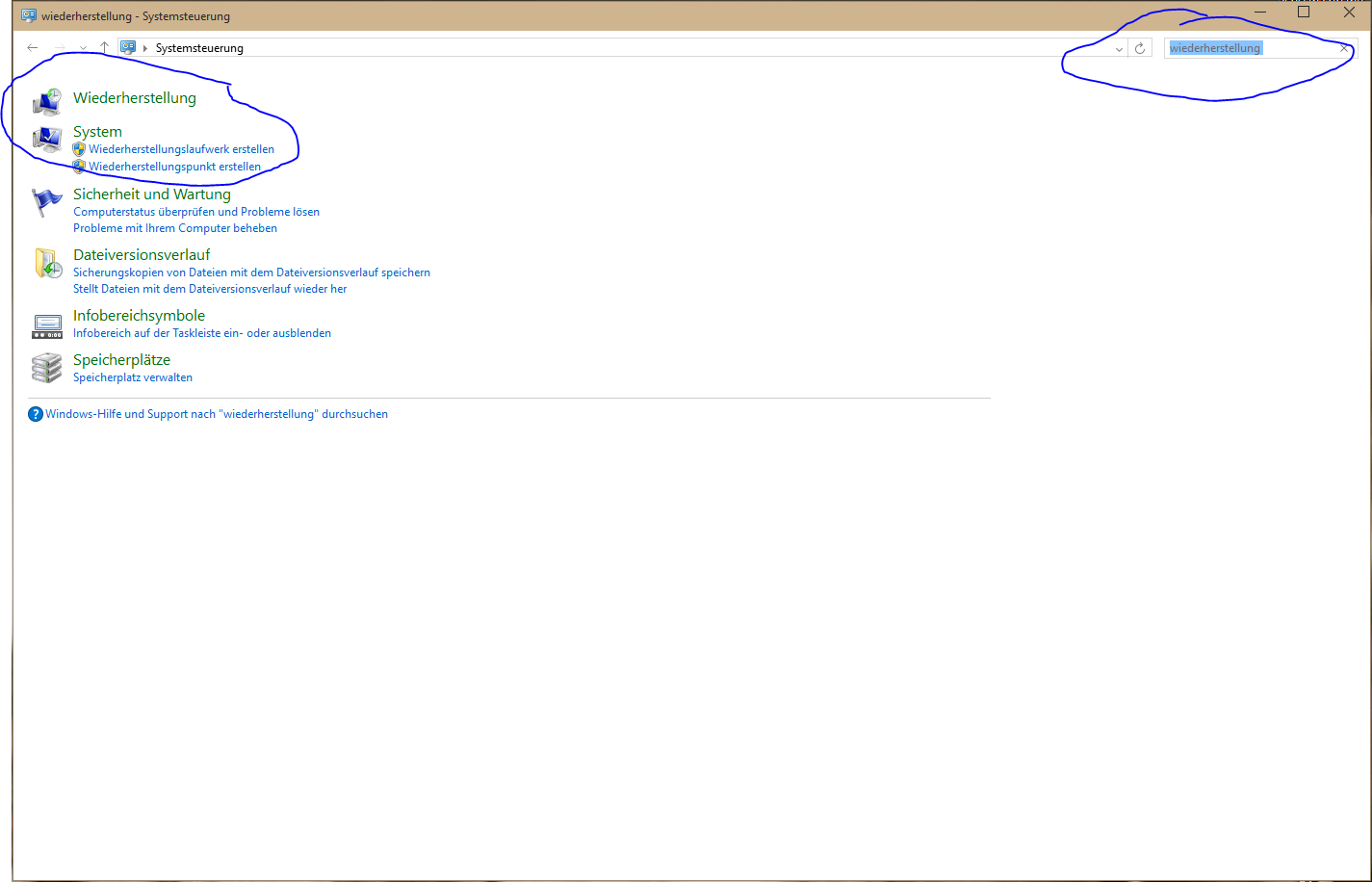This screenshot has width=1372, height=882.
Task: Close the Systemsteuerung window
Action: click(1349, 13)
